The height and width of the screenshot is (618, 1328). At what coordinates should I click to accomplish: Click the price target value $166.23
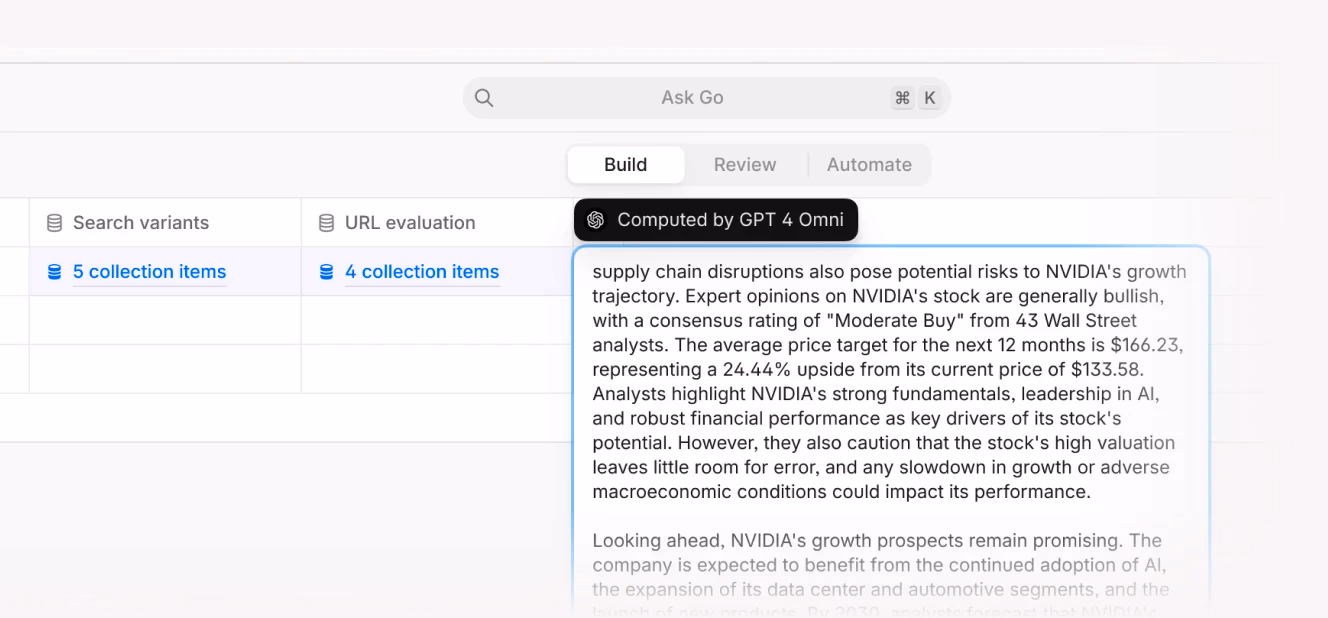[x=1147, y=345]
